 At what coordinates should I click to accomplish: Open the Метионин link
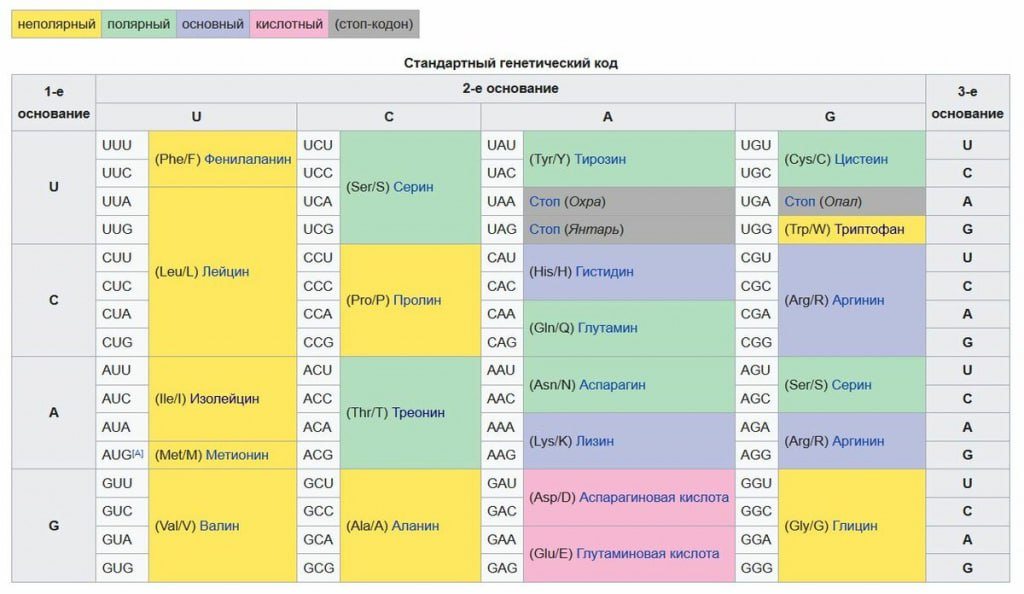[x=237, y=455]
